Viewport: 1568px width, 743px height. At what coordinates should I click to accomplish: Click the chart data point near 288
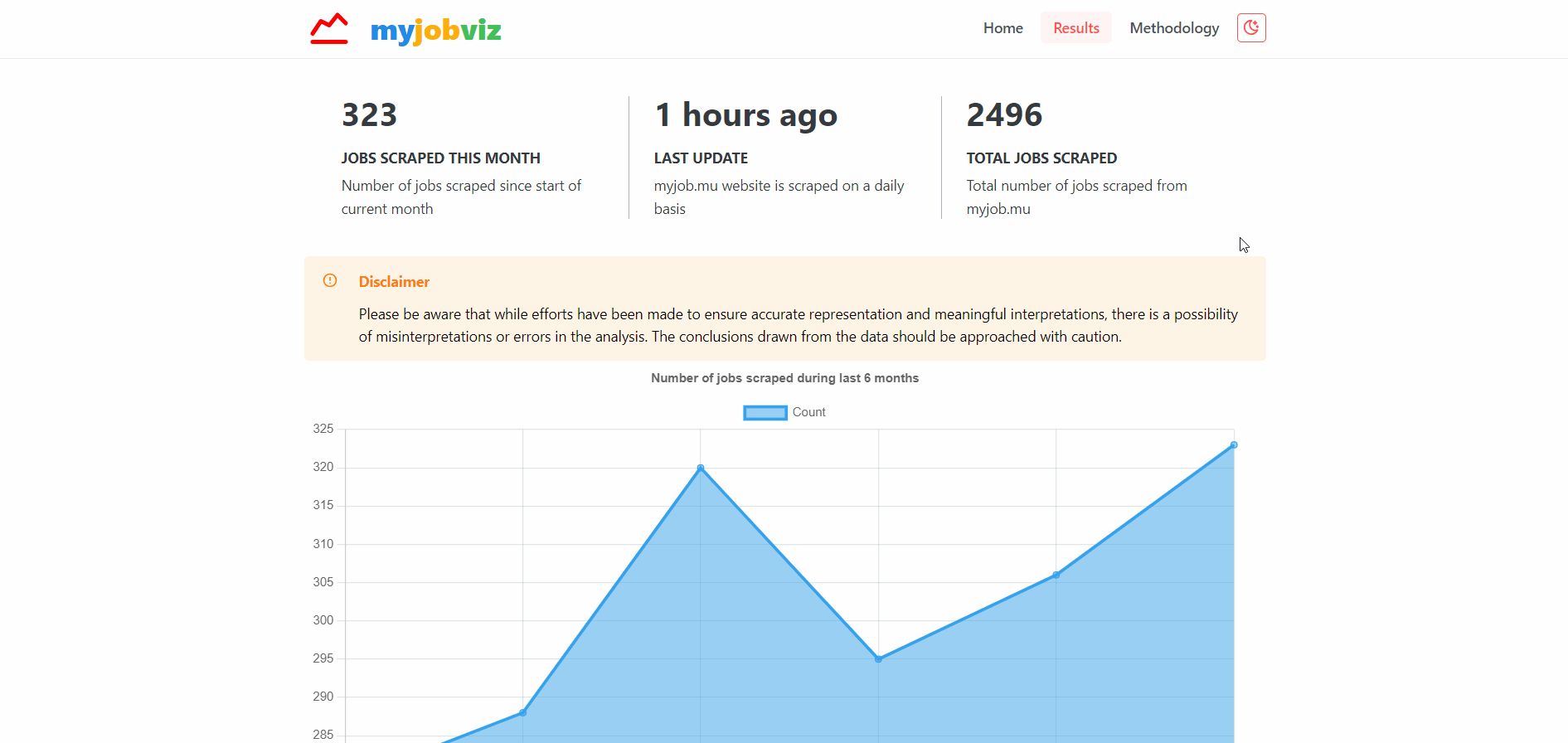522,712
